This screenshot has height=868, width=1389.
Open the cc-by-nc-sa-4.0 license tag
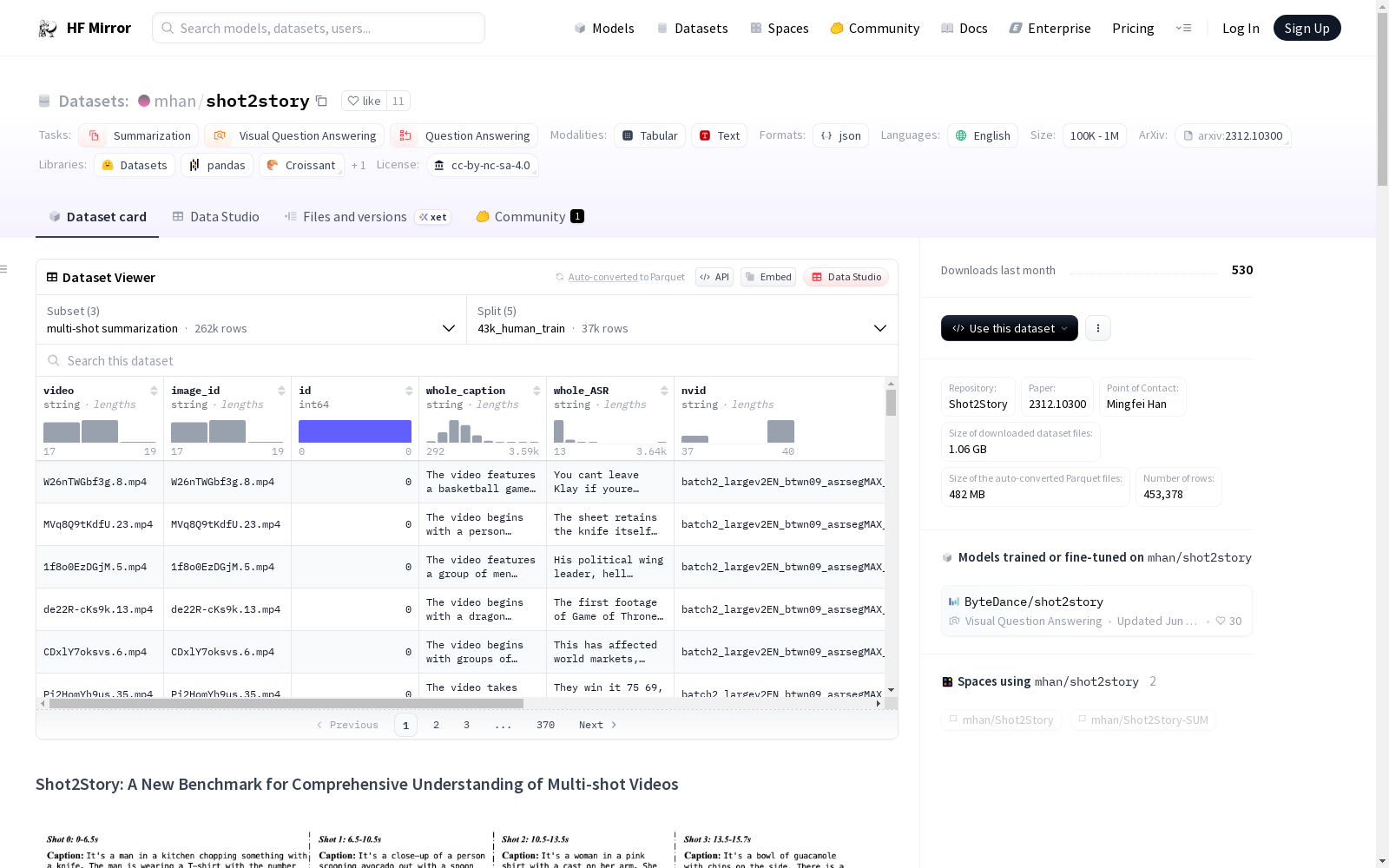[483, 165]
